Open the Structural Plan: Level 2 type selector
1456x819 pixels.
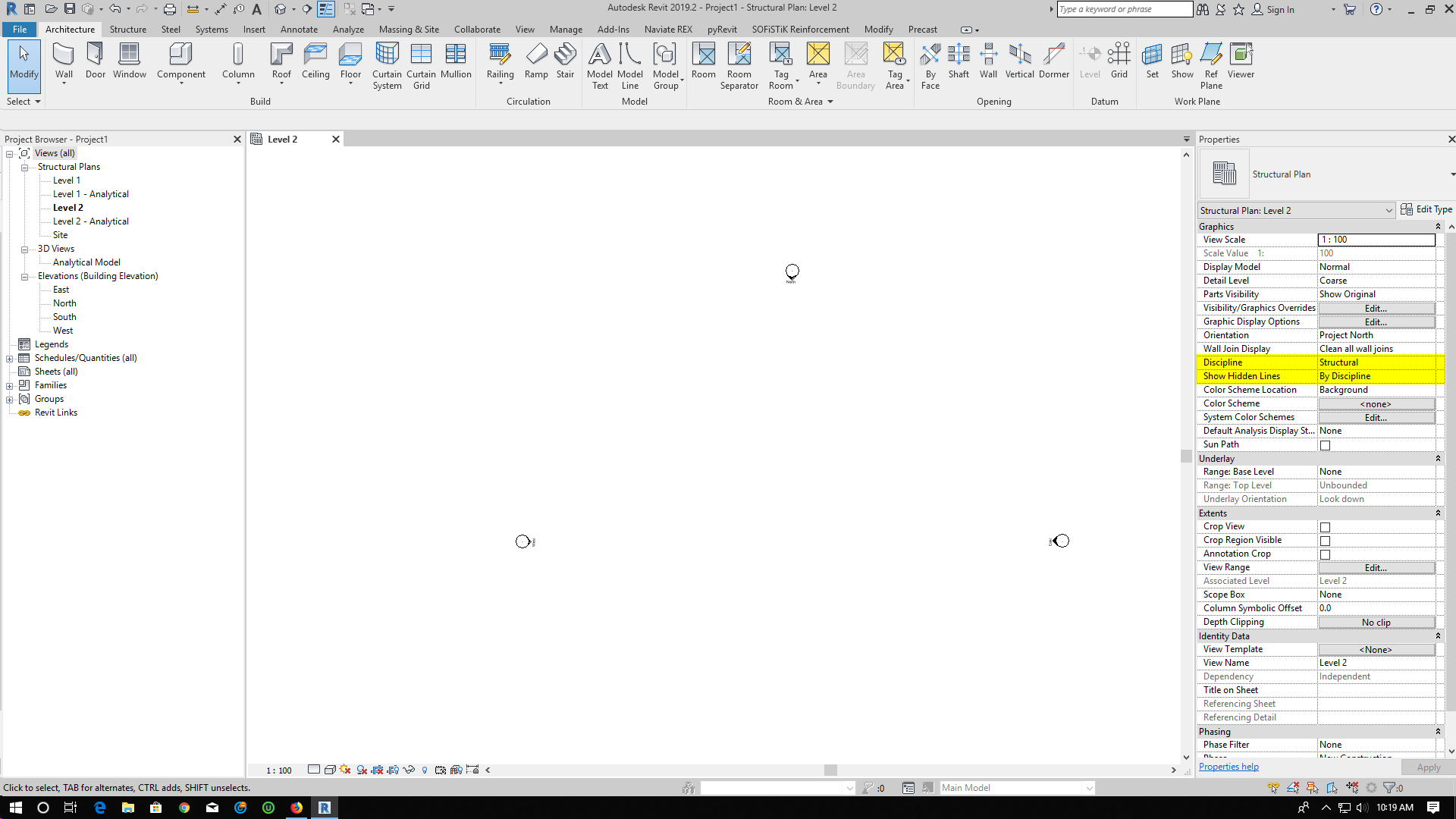coord(1389,210)
